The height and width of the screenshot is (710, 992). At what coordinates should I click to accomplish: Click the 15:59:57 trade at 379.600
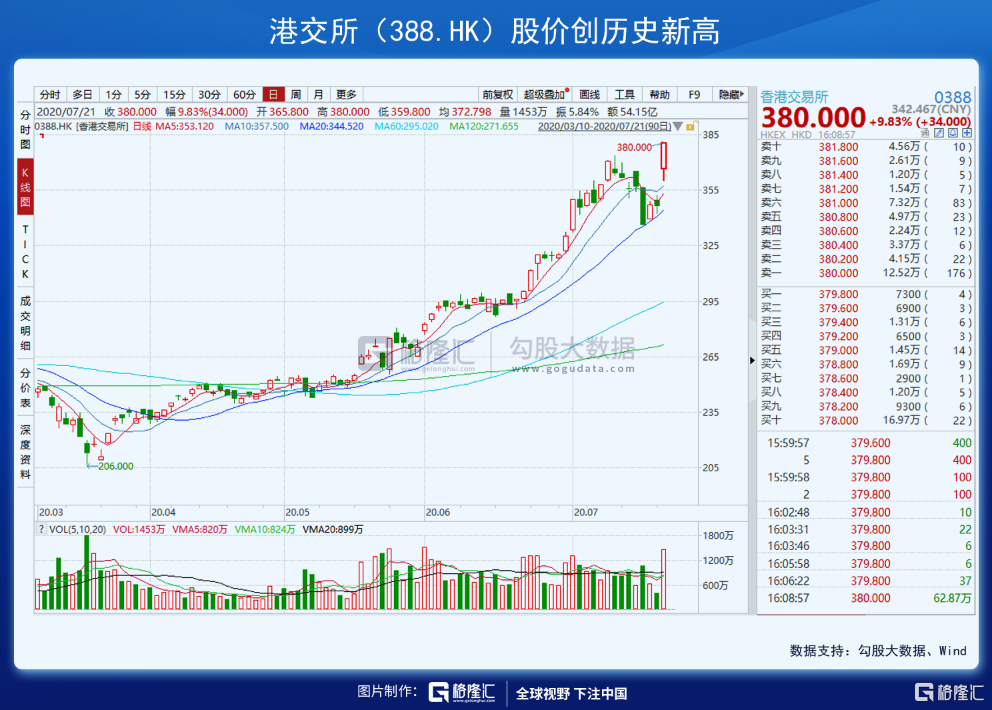865,444
